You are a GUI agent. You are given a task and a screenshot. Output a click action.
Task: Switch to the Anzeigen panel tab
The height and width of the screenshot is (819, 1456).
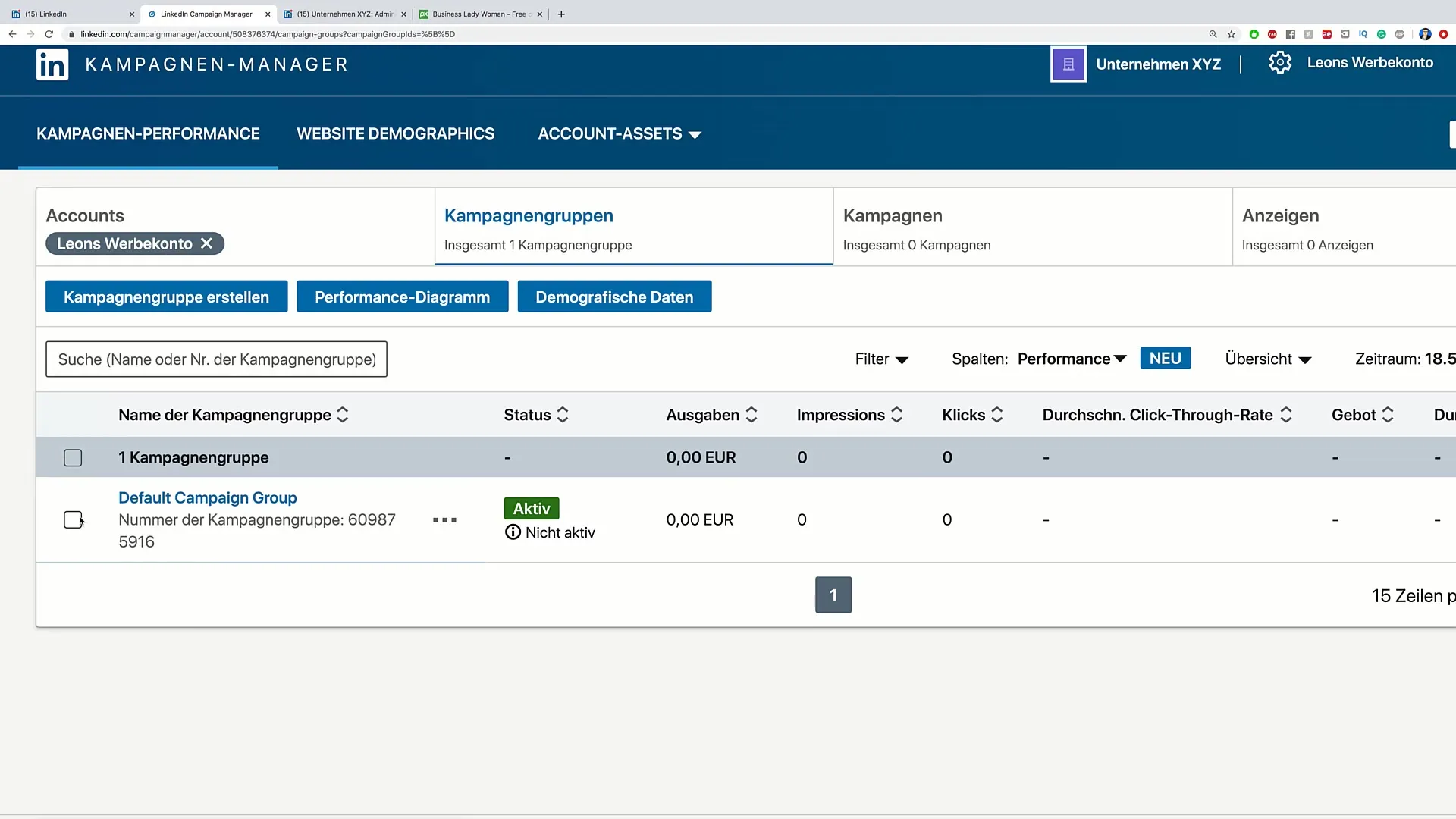click(1344, 227)
